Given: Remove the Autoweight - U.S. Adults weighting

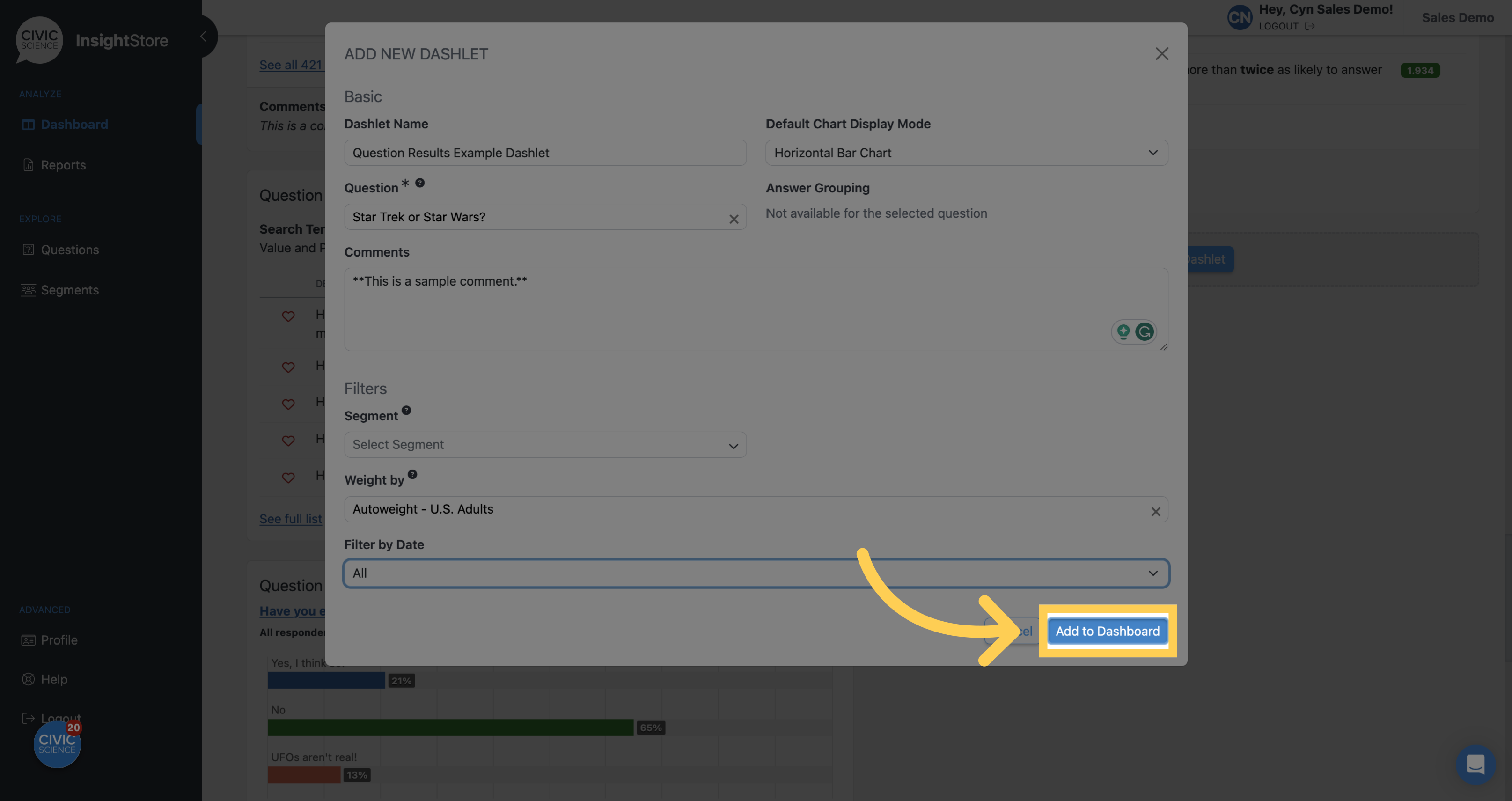Looking at the screenshot, I should click(1155, 512).
